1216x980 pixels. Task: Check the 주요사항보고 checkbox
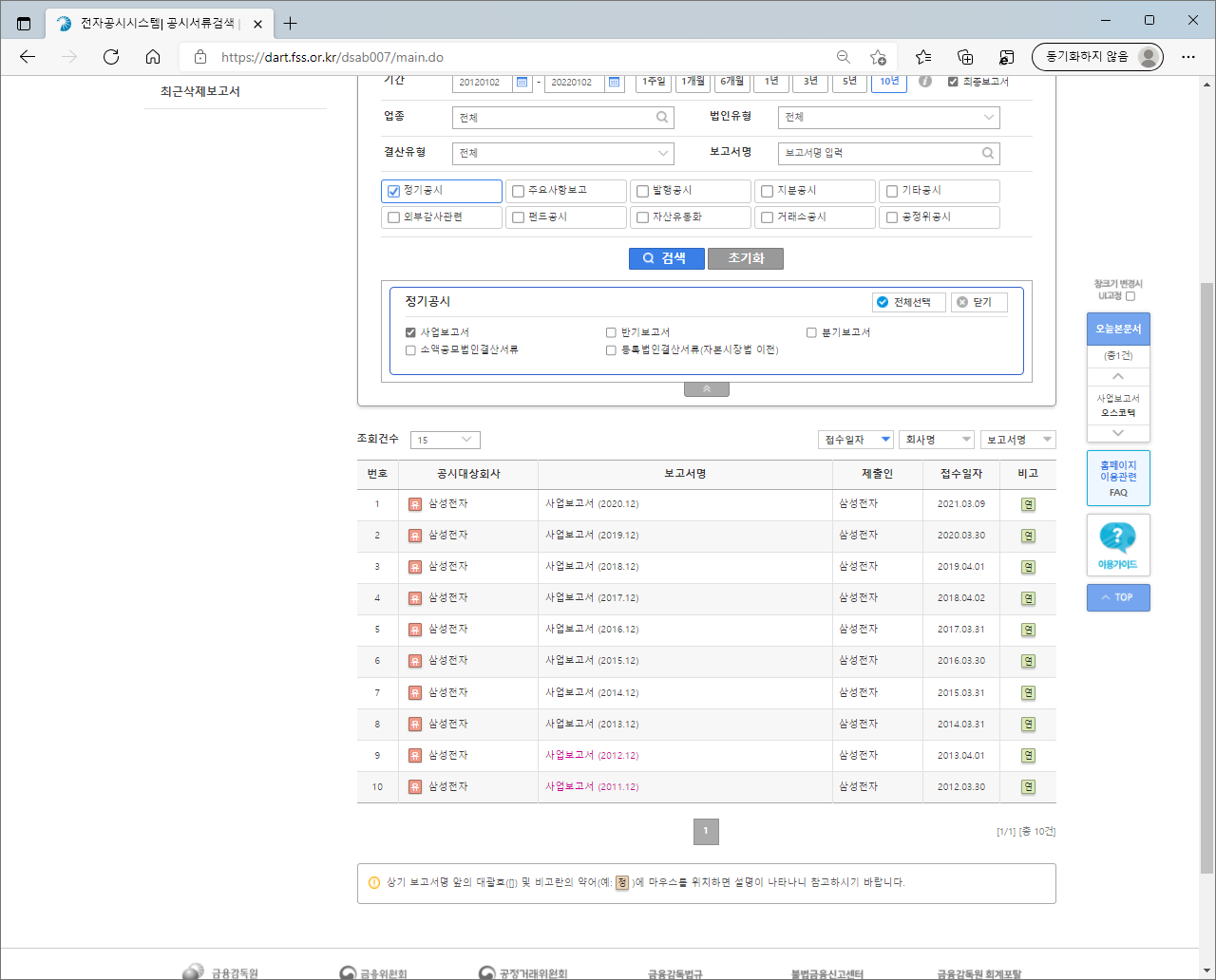(x=518, y=191)
